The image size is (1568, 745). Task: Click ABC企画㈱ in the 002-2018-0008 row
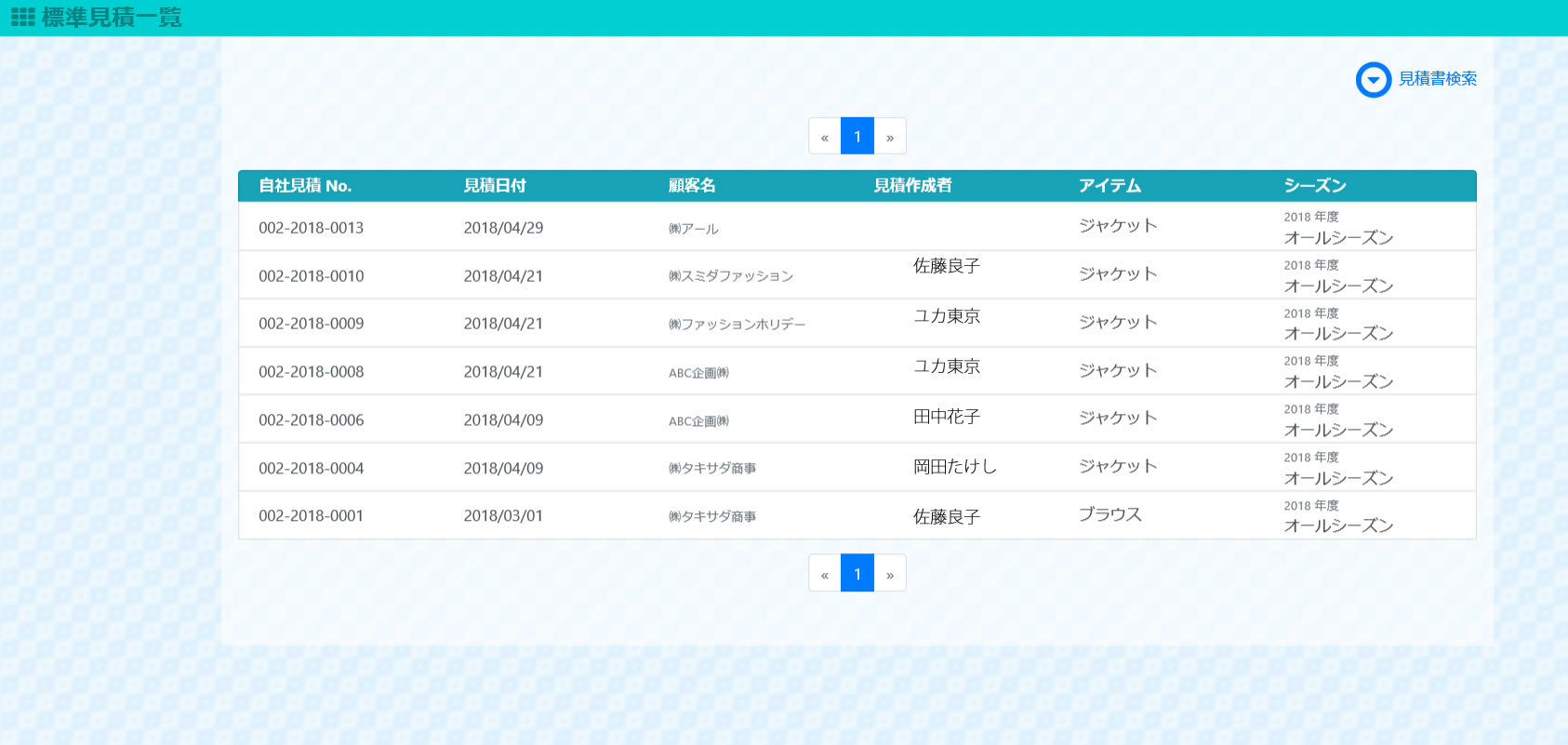(698, 373)
